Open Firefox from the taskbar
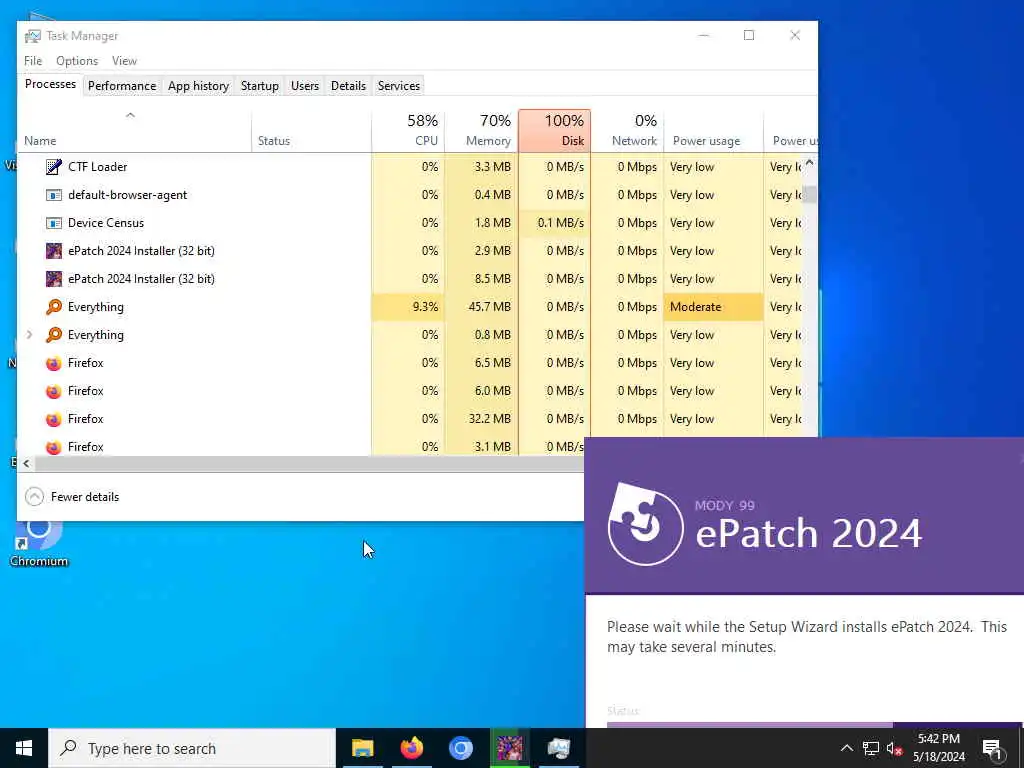The width and height of the screenshot is (1024, 768). [x=411, y=748]
